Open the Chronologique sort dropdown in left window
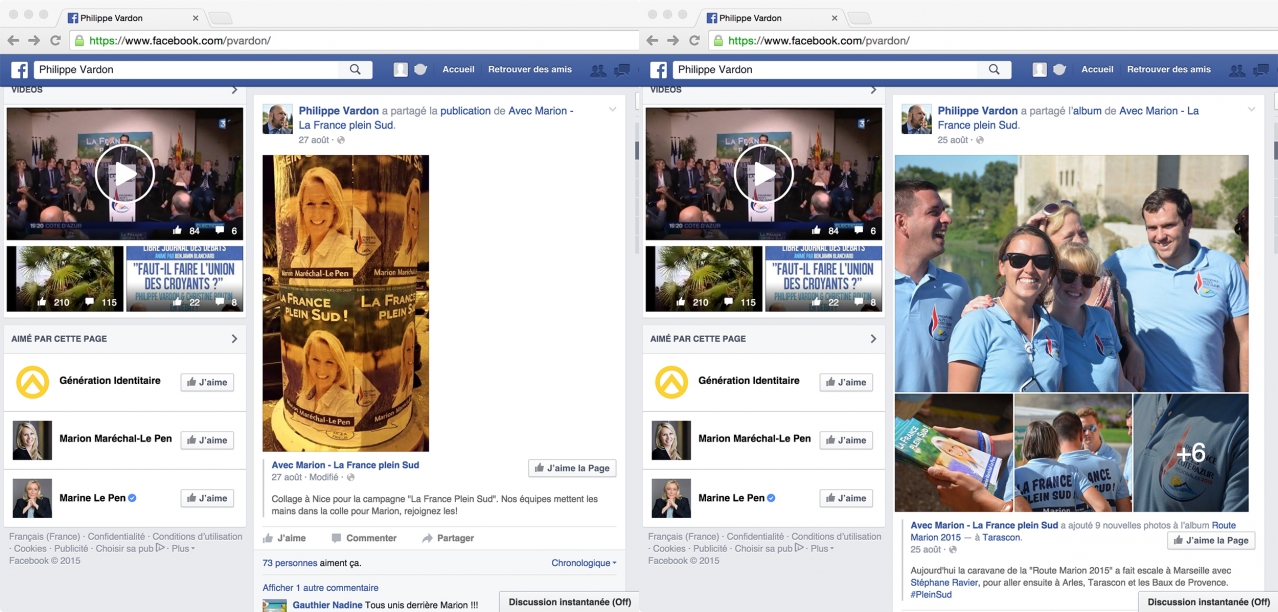The image size is (1278, 612). (584, 563)
